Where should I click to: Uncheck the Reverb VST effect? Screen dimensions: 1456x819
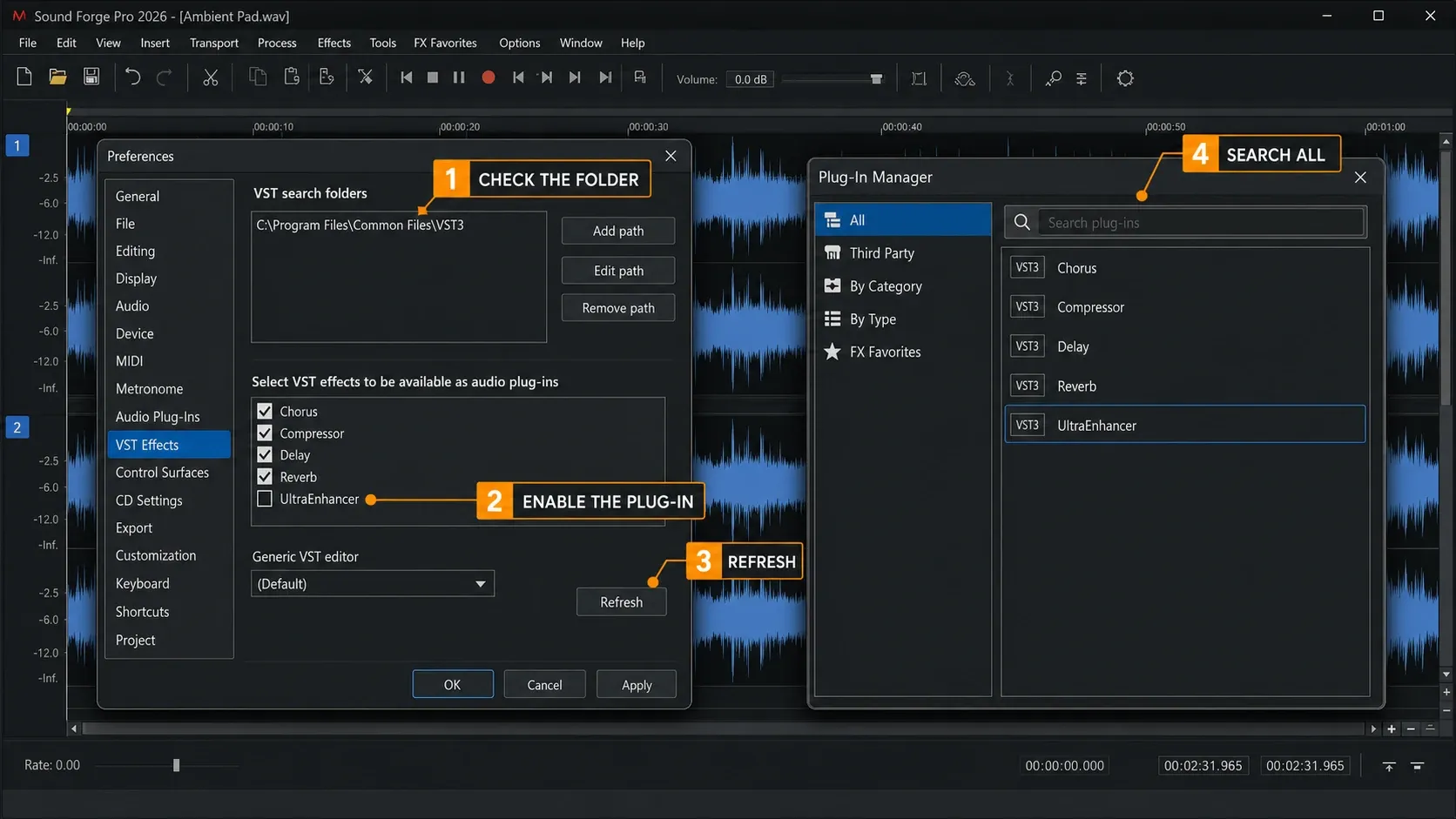[x=265, y=476]
